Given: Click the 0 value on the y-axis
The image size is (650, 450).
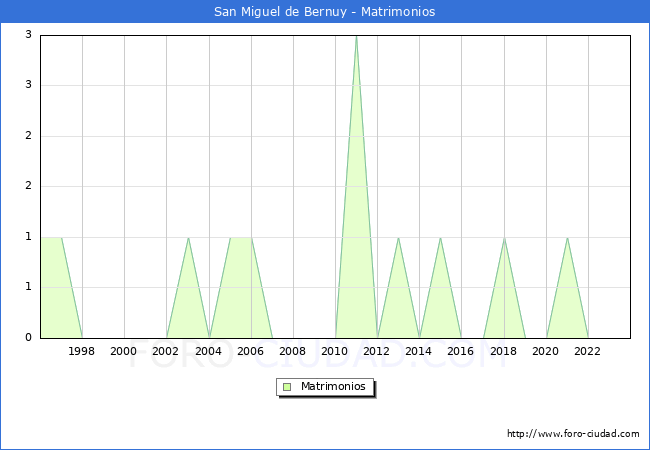Looking at the screenshot, I should [28, 337].
